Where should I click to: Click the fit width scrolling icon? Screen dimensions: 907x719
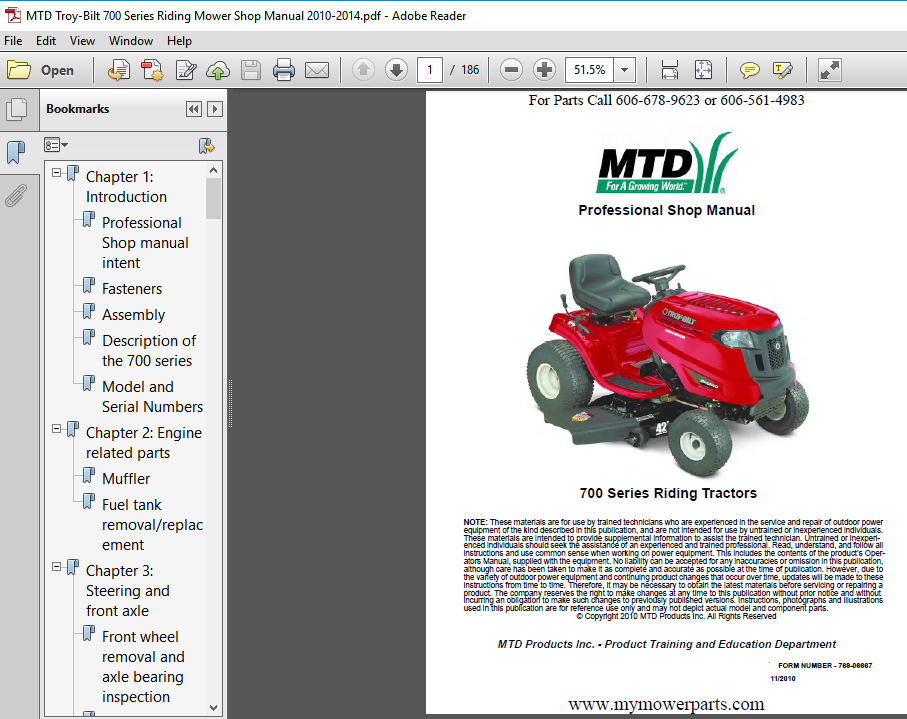point(670,70)
